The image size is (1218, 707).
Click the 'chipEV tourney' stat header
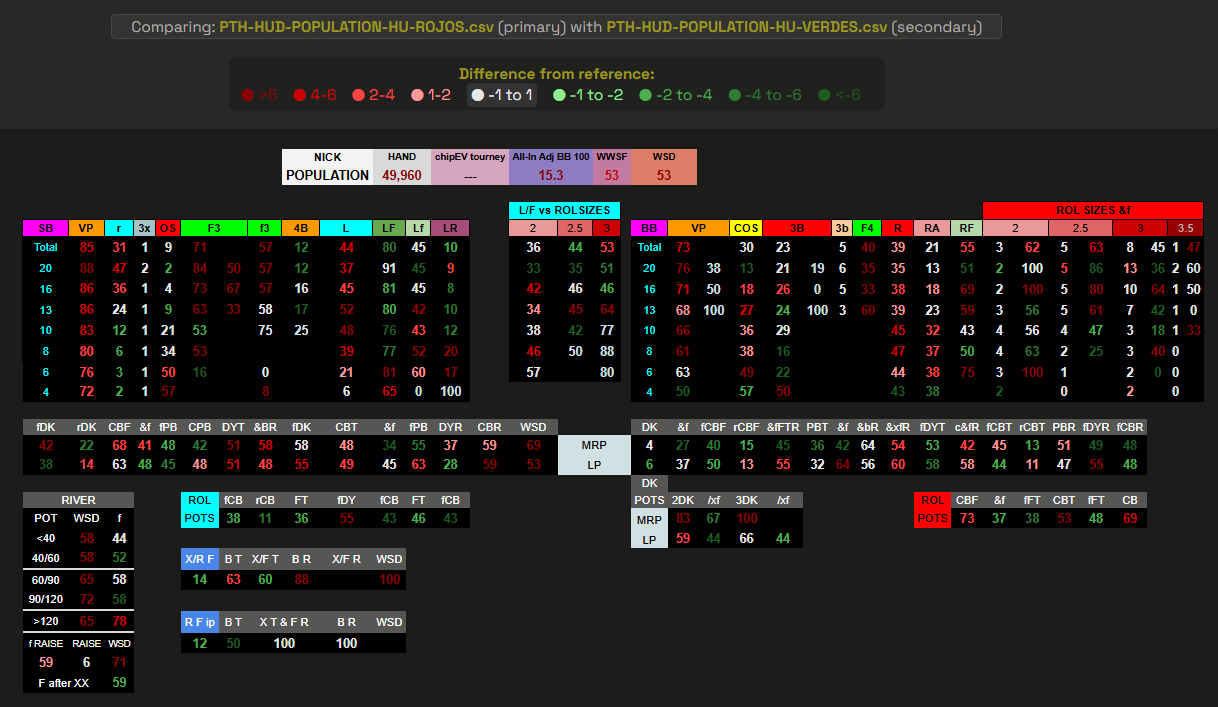click(x=470, y=157)
